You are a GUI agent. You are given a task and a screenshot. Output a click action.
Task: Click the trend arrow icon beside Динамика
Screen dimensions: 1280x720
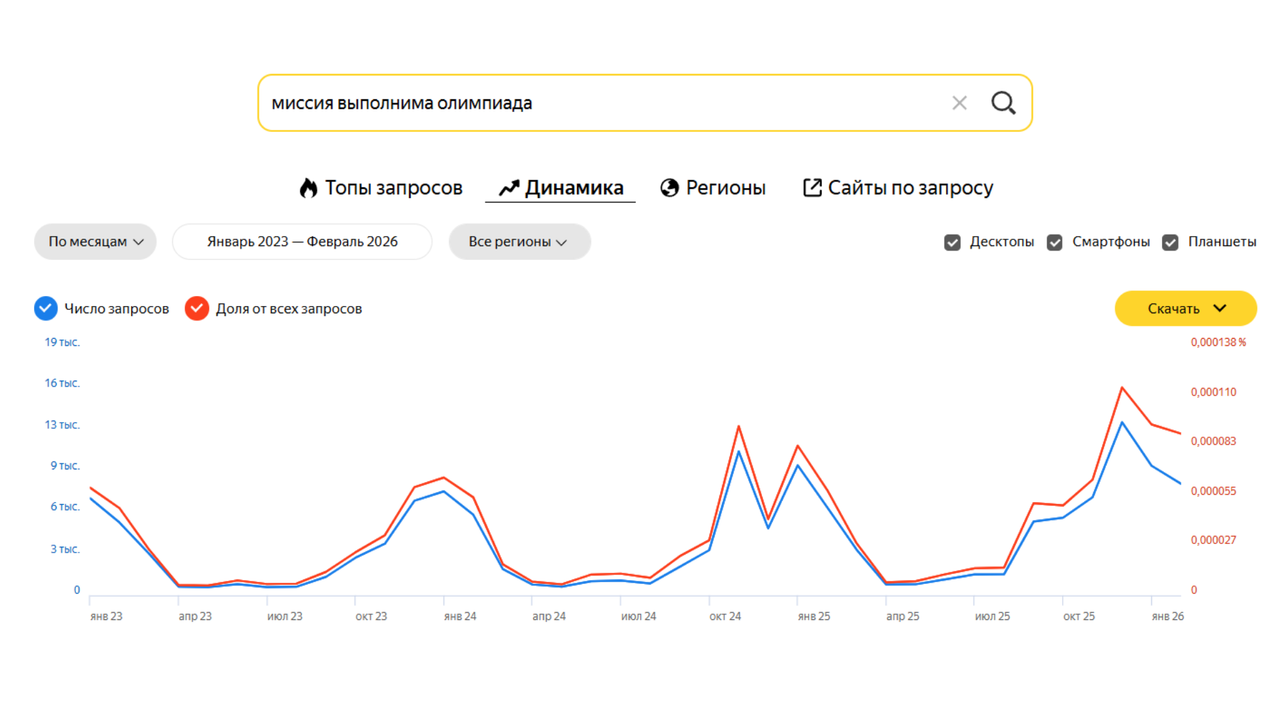pyautogui.click(x=509, y=188)
